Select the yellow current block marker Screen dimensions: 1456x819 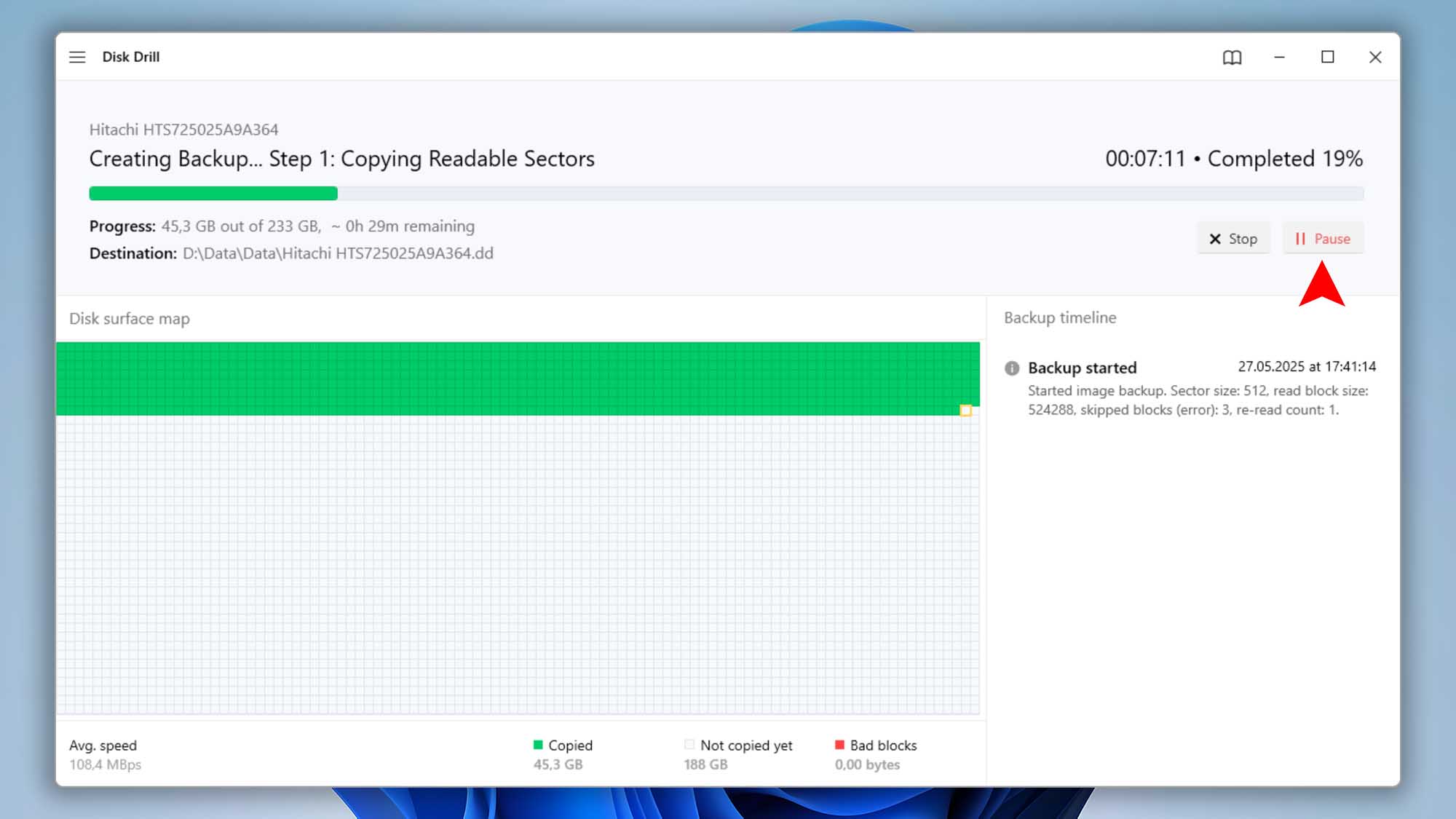(x=965, y=411)
